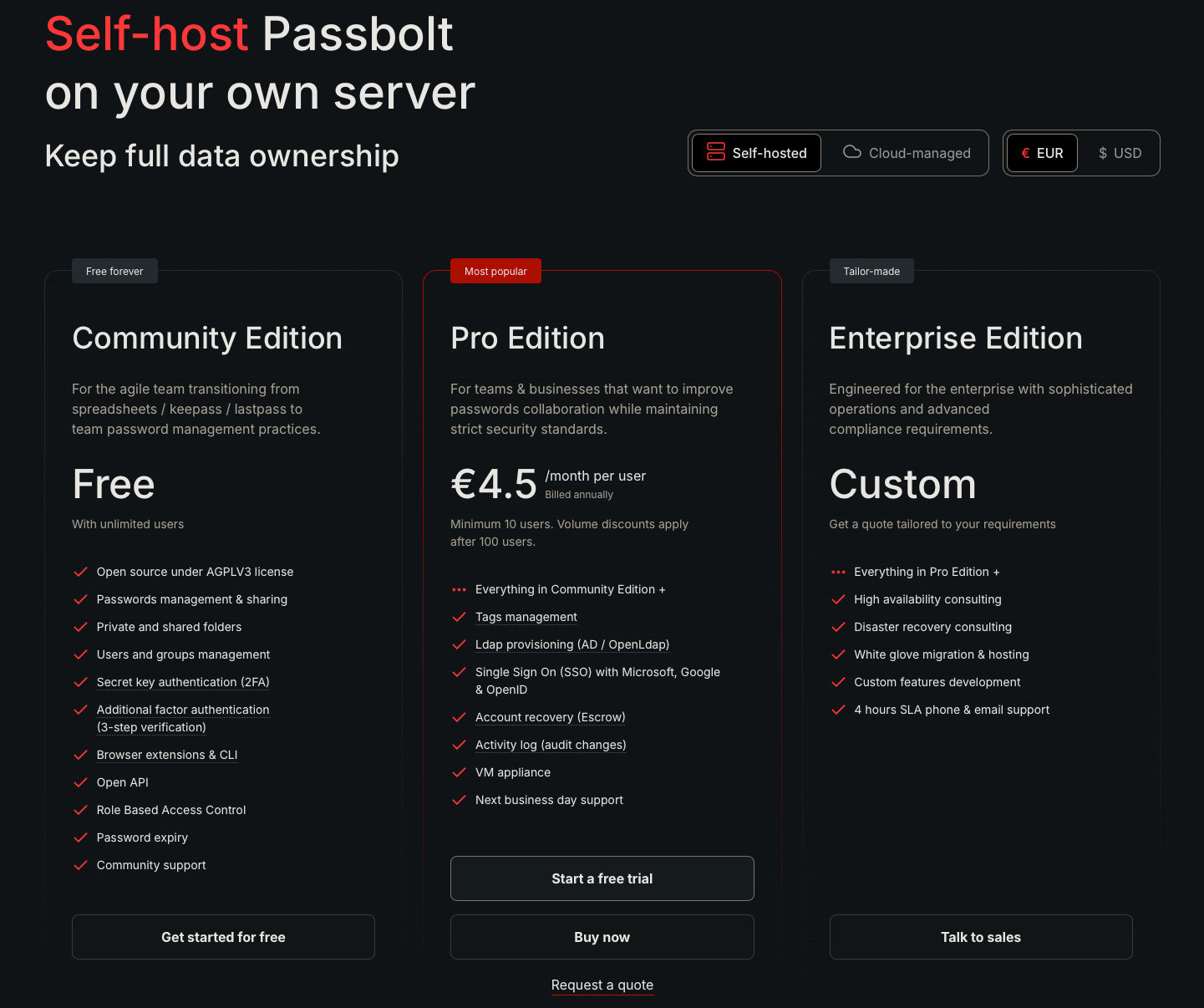Click the cloud icon beside Cloud-managed
This screenshot has width=1204, height=1008.
click(851, 152)
